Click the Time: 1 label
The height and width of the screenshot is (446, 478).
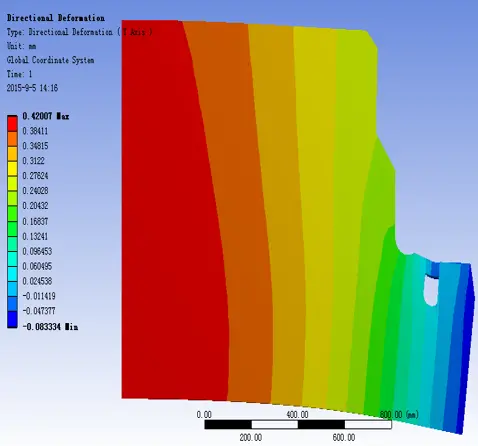(19, 74)
